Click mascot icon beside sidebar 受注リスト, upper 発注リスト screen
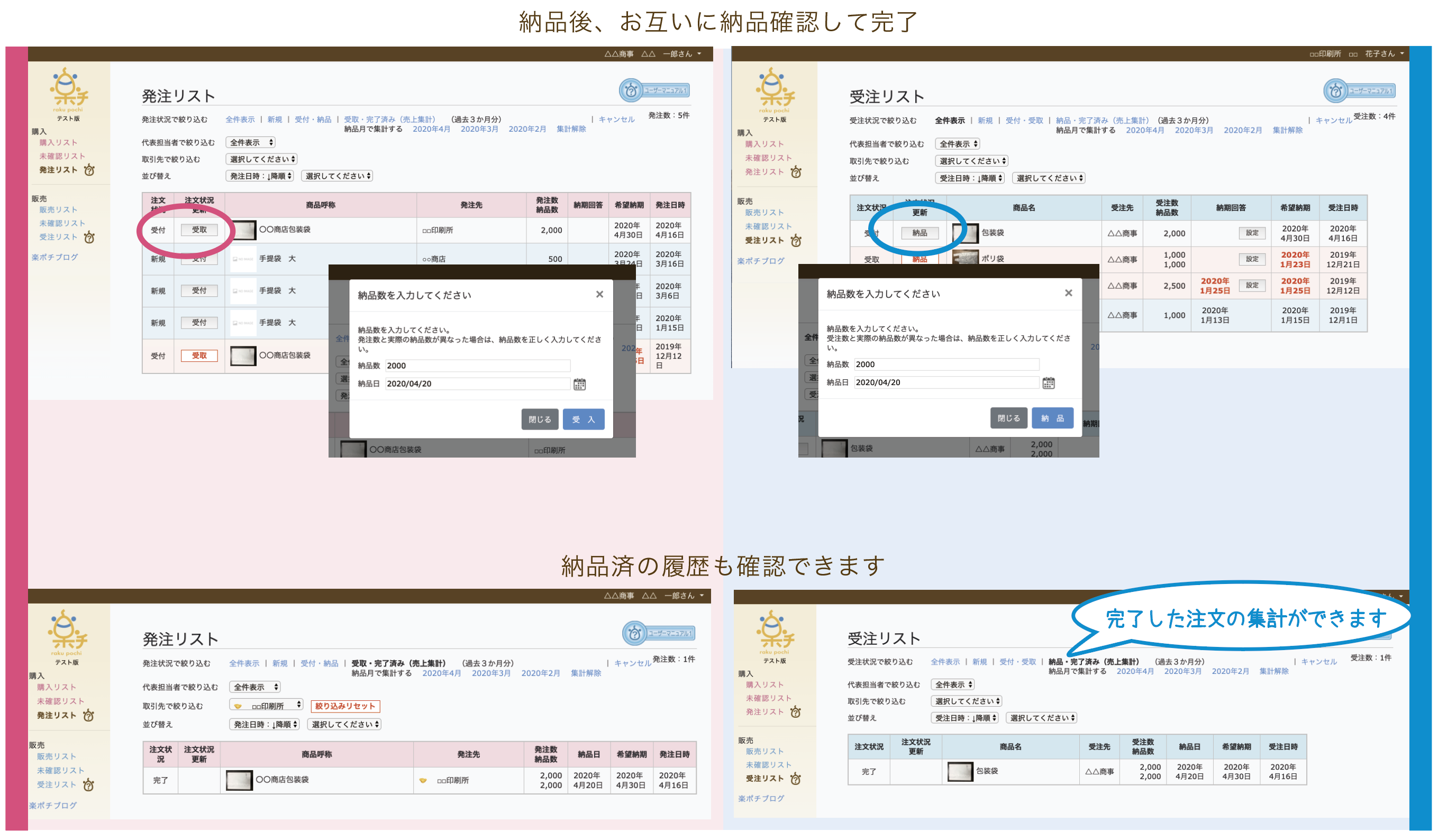1438x840 pixels. click(x=89, y=237)
